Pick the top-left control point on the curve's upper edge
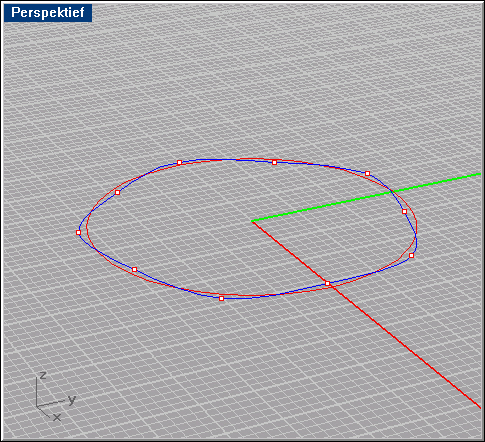This screenshot has width=485, height=442. coord(179,162)
